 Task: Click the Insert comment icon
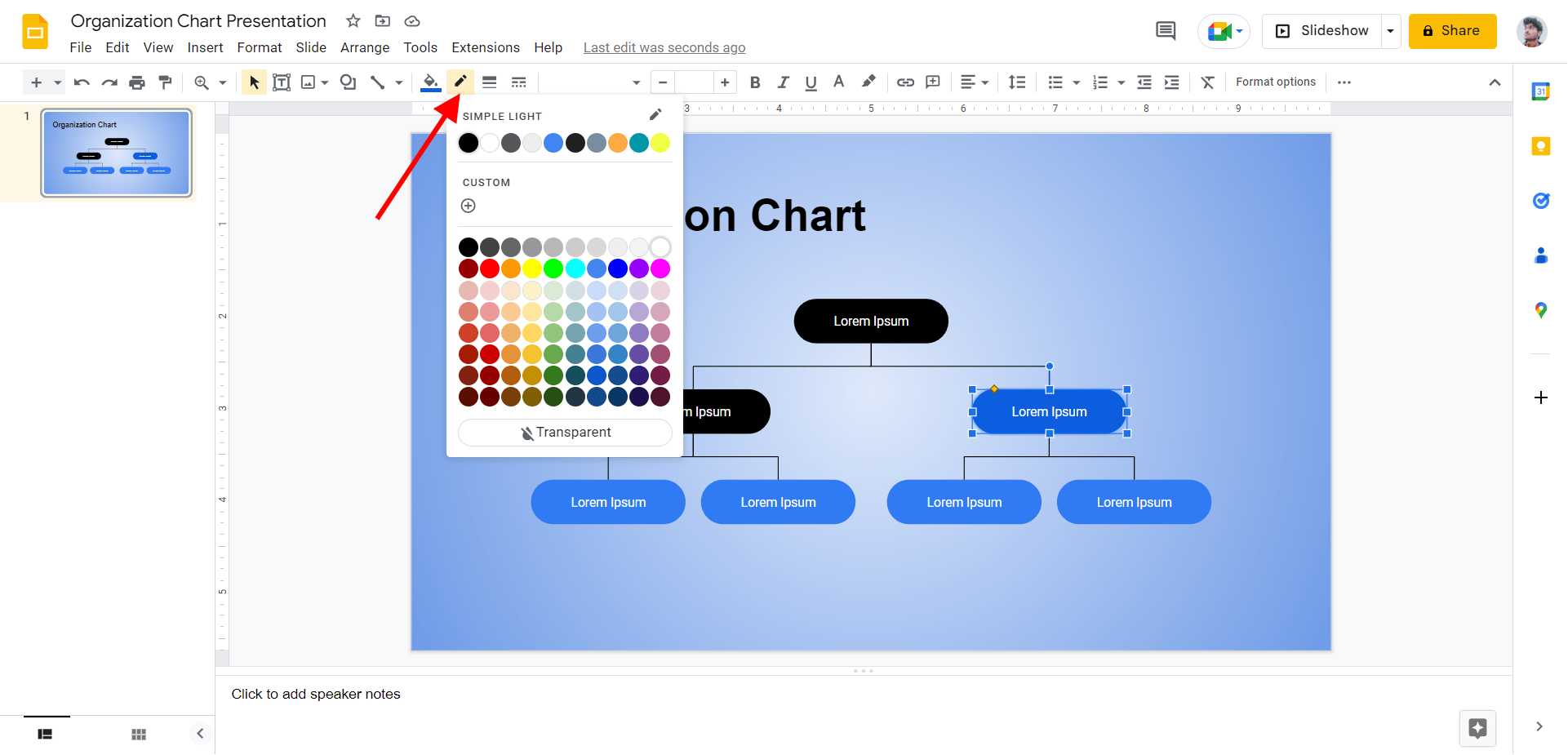click(x=933, y=82)
